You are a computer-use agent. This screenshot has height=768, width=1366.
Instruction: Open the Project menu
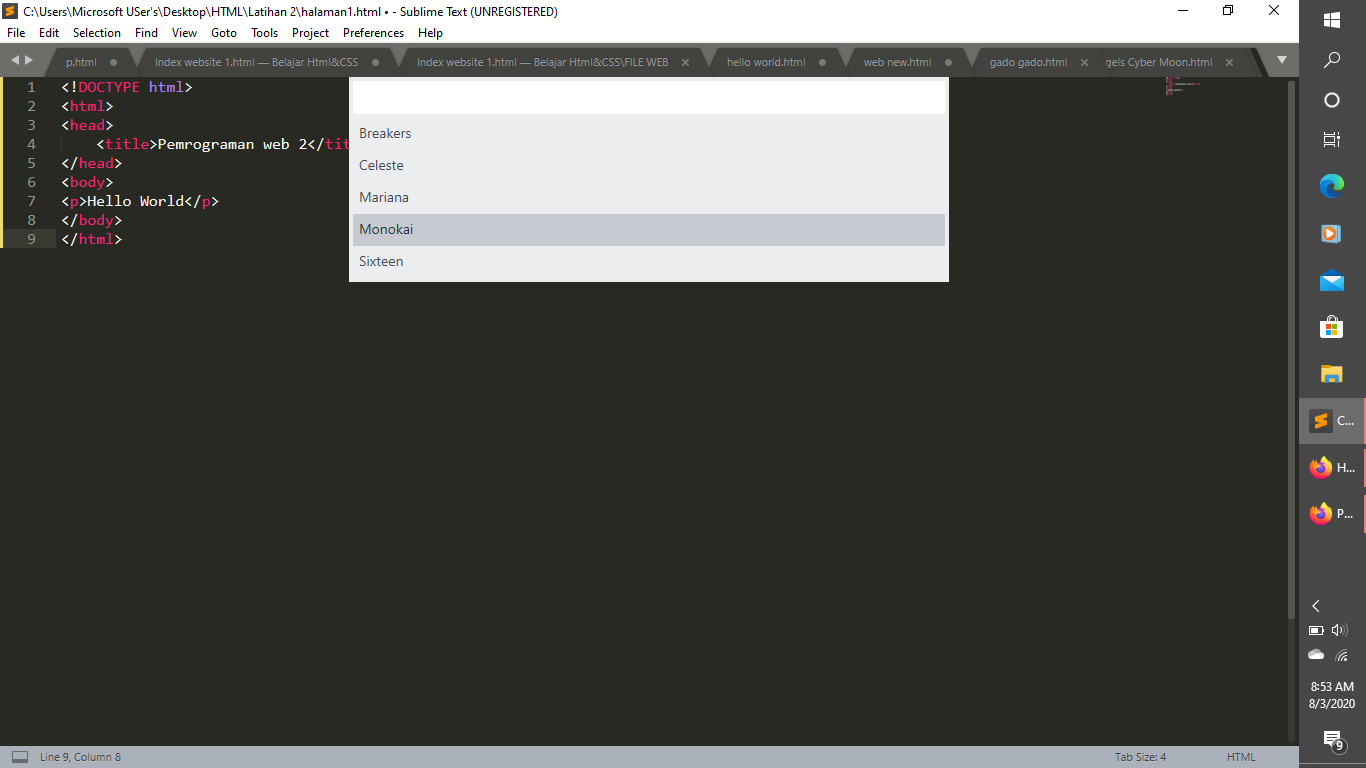pyautogui.click(x=311, y=33)
